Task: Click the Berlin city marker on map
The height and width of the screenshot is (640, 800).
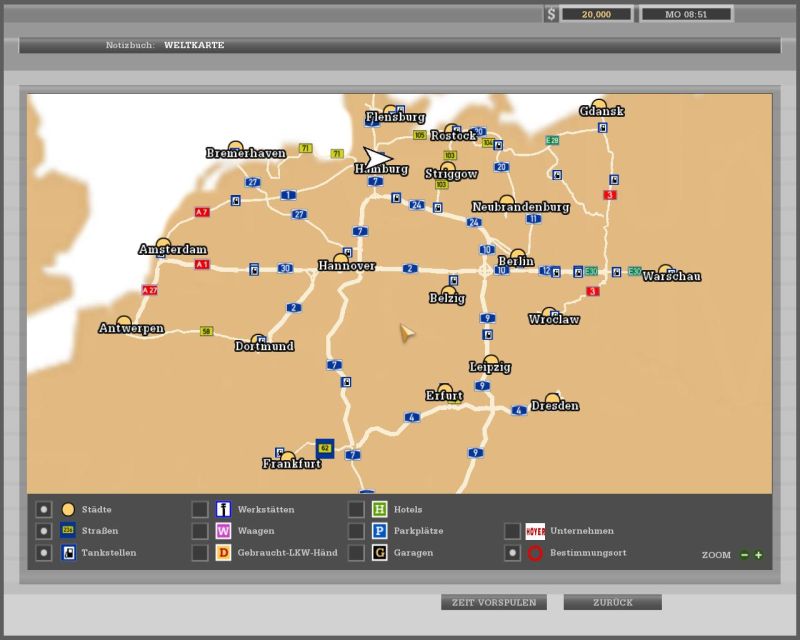Action: [517, 255]
